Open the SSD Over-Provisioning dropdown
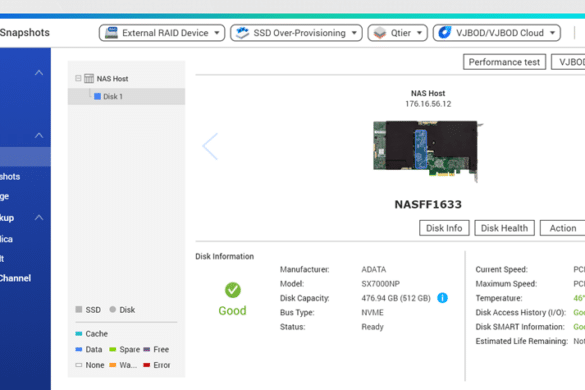This screenshot has width=585, height=390. [x=296, y=33]
